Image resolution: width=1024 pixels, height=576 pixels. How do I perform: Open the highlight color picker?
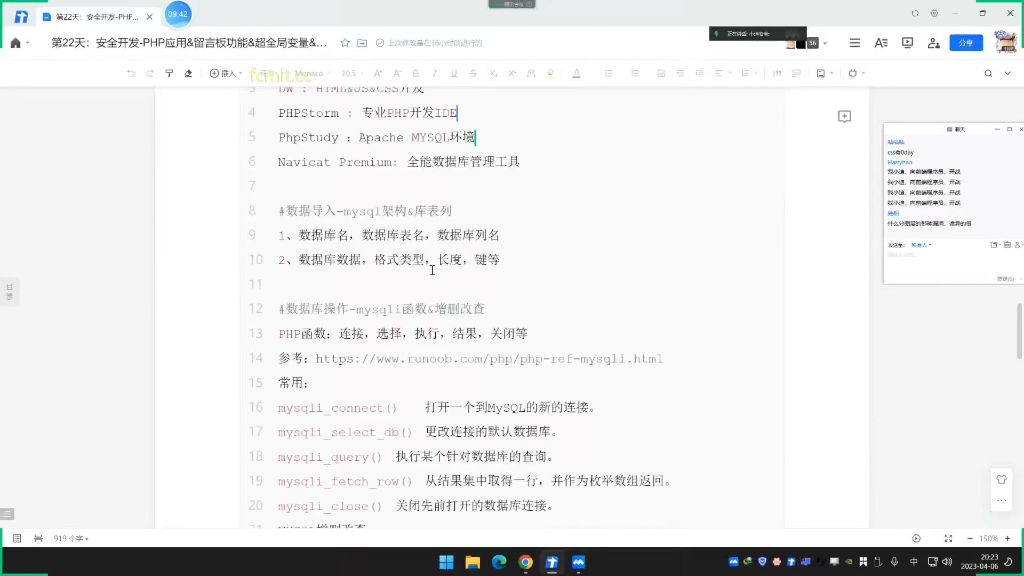(551, 73)
